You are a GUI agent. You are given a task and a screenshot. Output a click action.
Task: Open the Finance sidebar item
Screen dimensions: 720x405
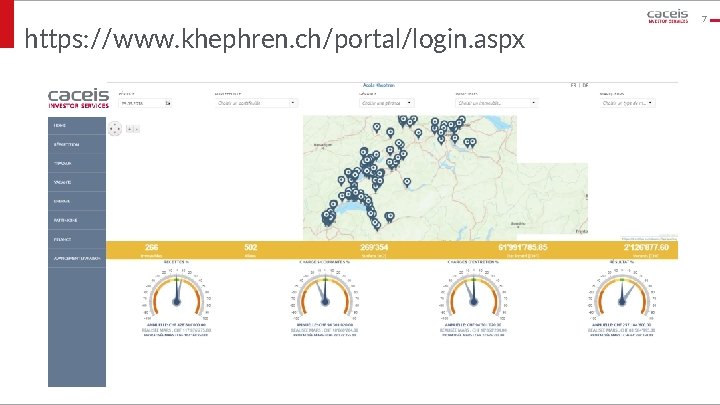[x=77, y=239]
